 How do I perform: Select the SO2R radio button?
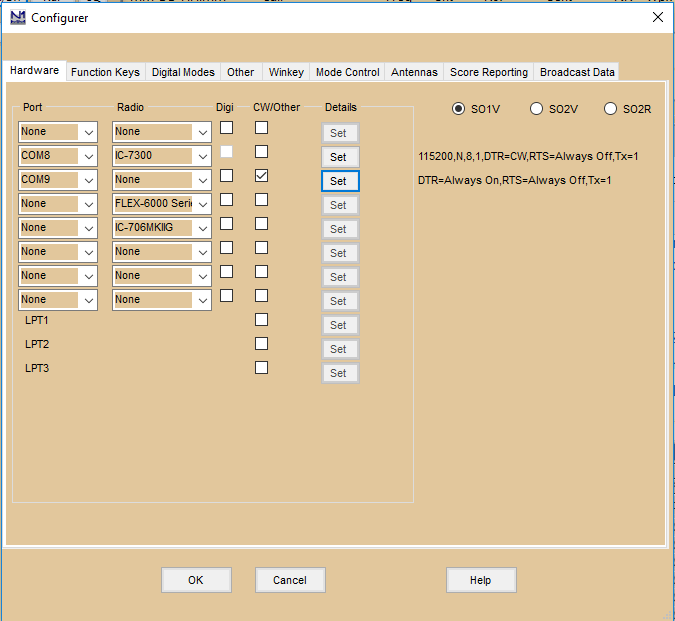[628, 109]
